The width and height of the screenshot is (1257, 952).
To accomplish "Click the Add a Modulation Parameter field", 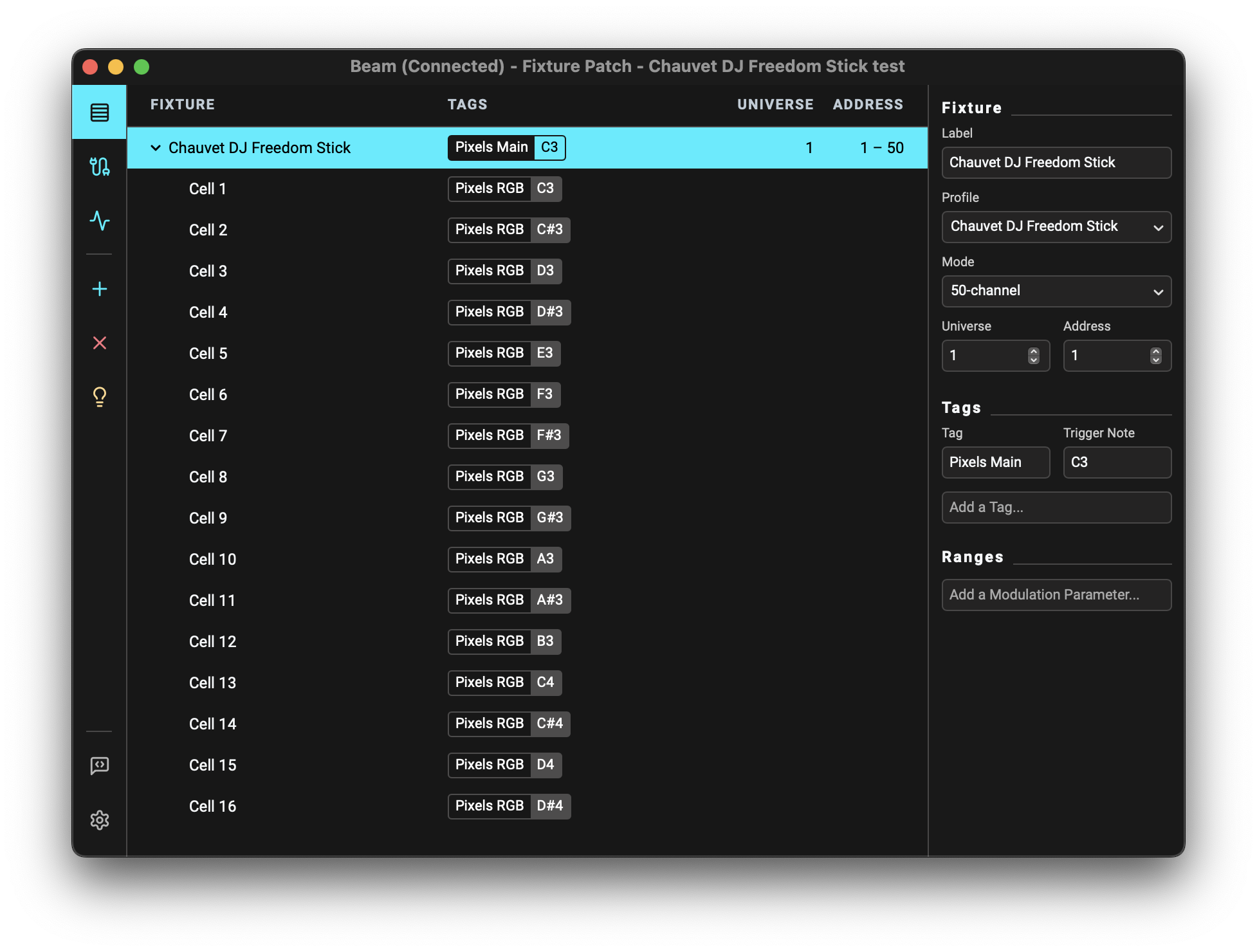I will [1056, 595].
